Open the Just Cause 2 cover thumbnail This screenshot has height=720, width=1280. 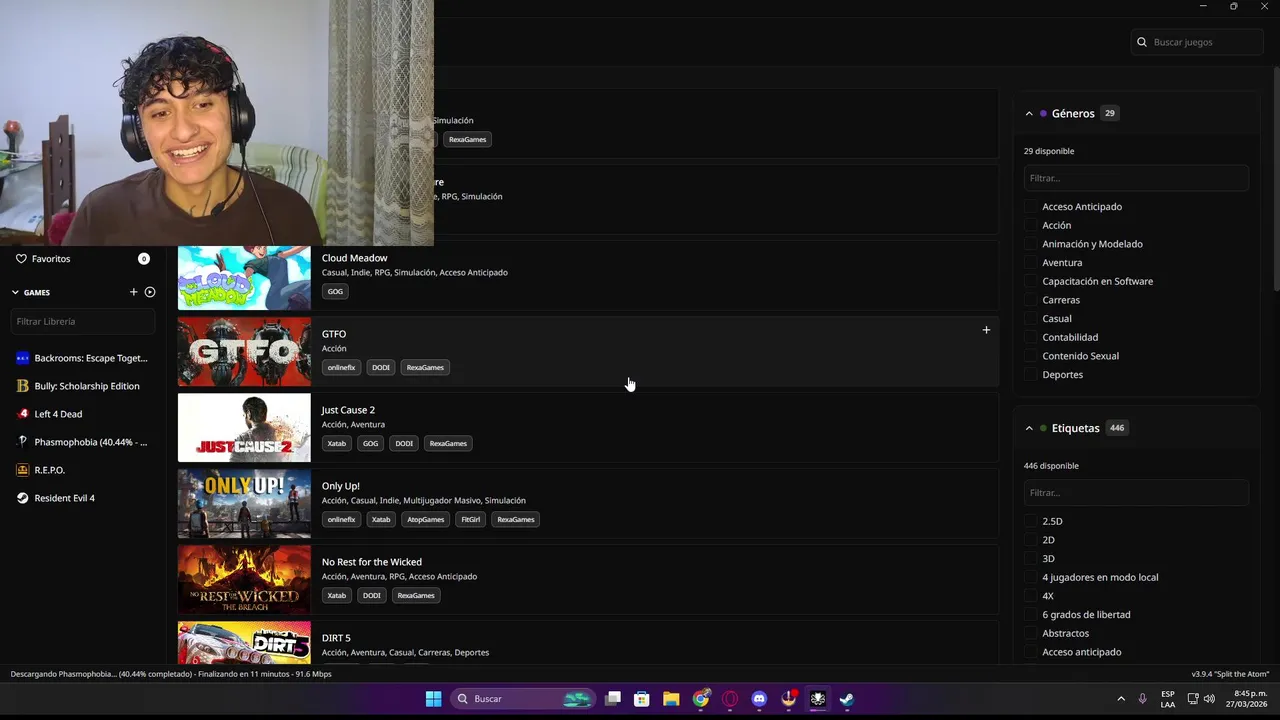click(x=244, y=428)
